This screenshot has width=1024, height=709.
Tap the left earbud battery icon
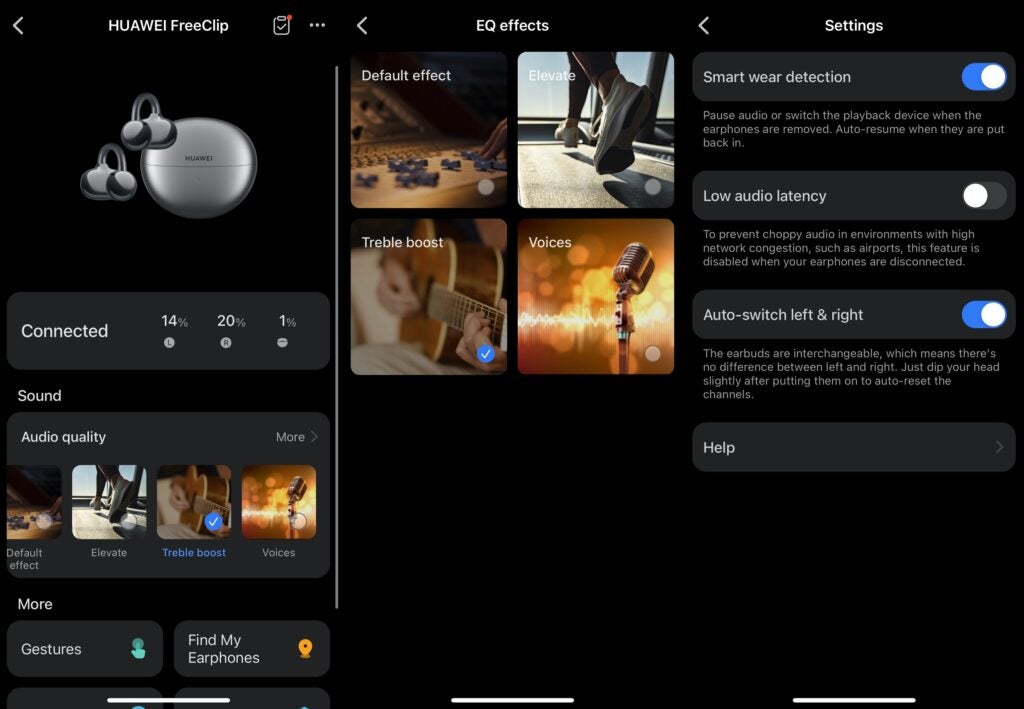tap(169, 343)
